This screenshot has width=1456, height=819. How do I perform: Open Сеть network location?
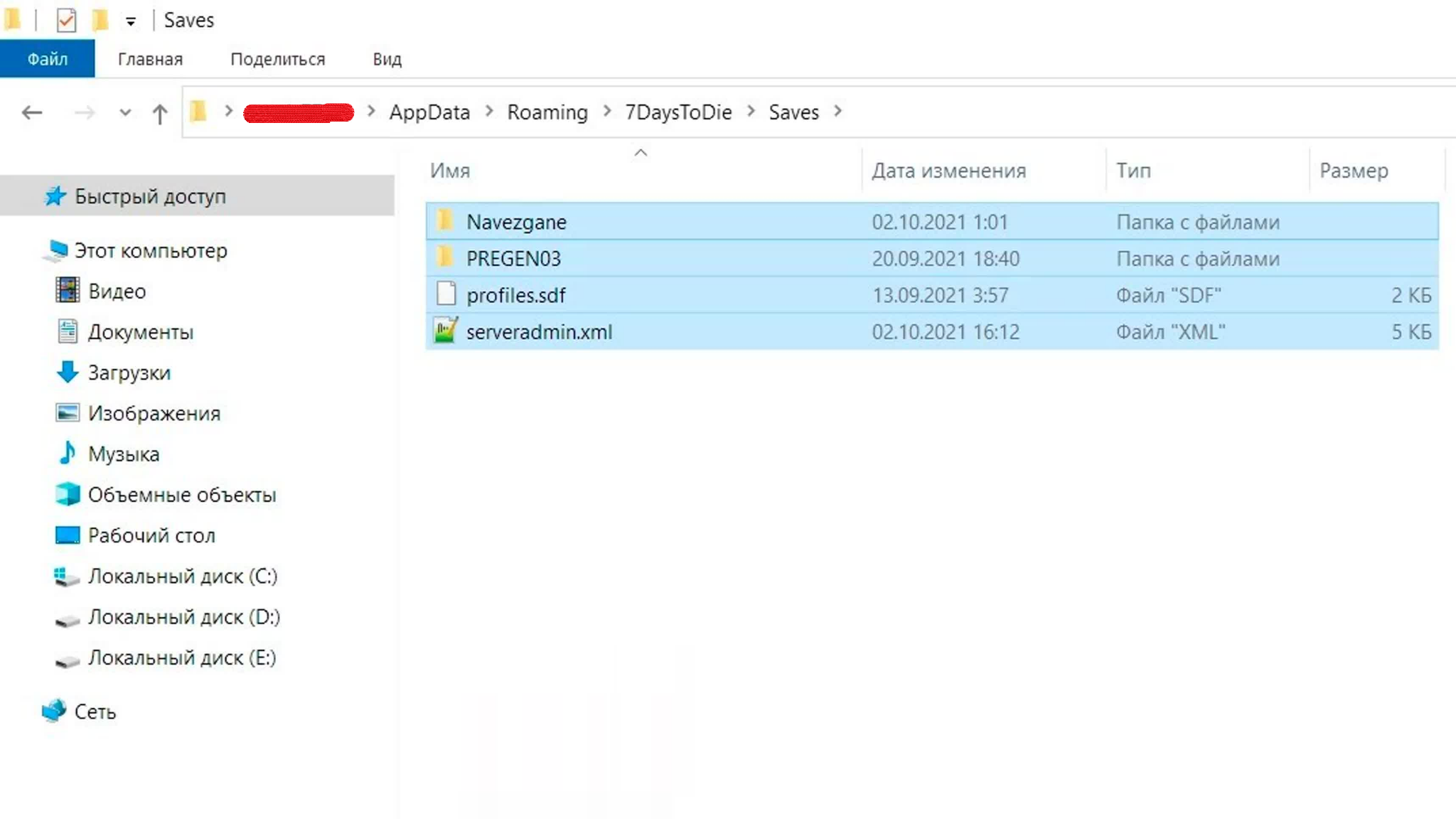[x=95, y=712]
